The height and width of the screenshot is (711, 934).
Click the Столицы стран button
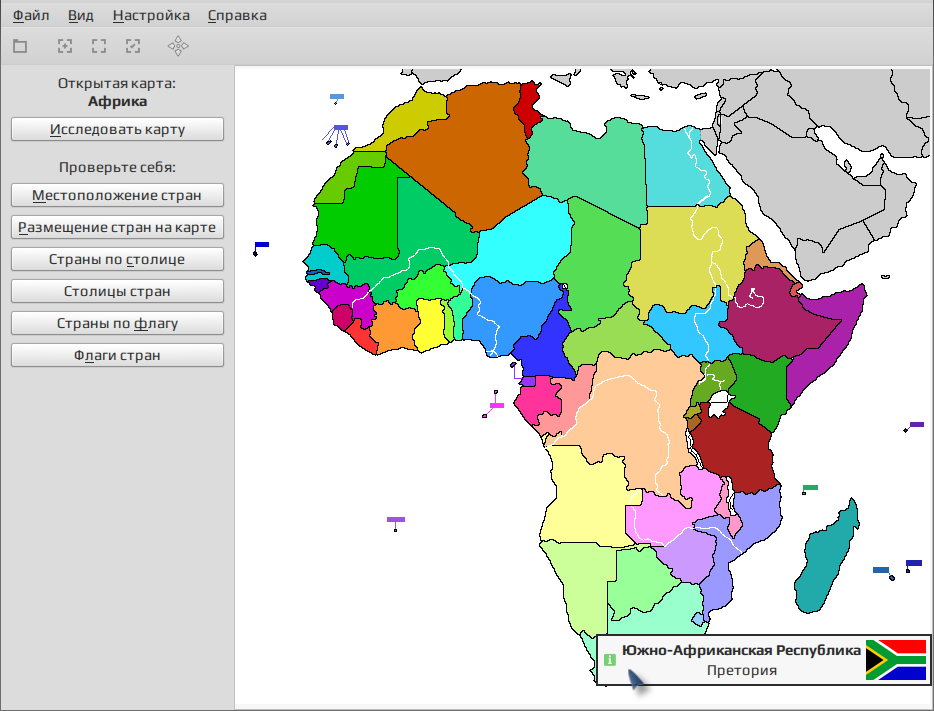tap(117, 291)
